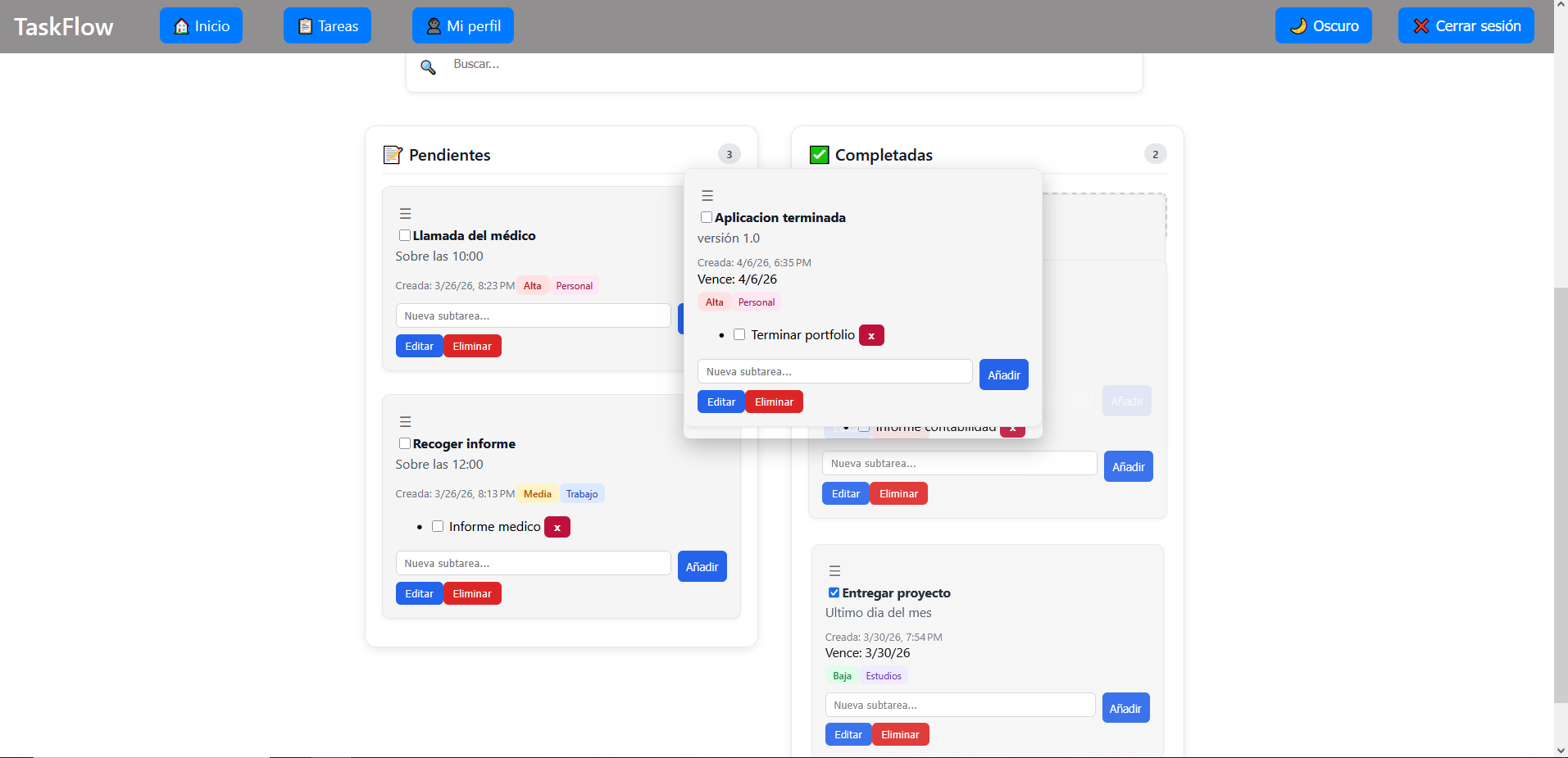Switch to Oscuro dark mode

click(1323, 26)
